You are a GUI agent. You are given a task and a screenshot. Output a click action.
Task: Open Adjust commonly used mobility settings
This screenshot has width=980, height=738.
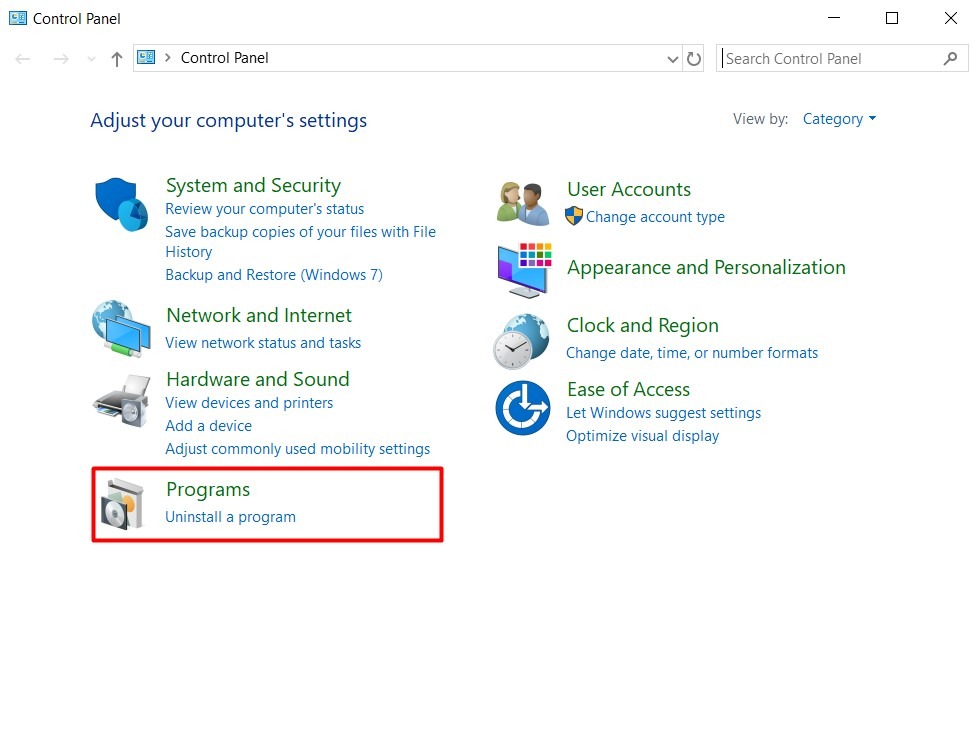click(298, 449)
